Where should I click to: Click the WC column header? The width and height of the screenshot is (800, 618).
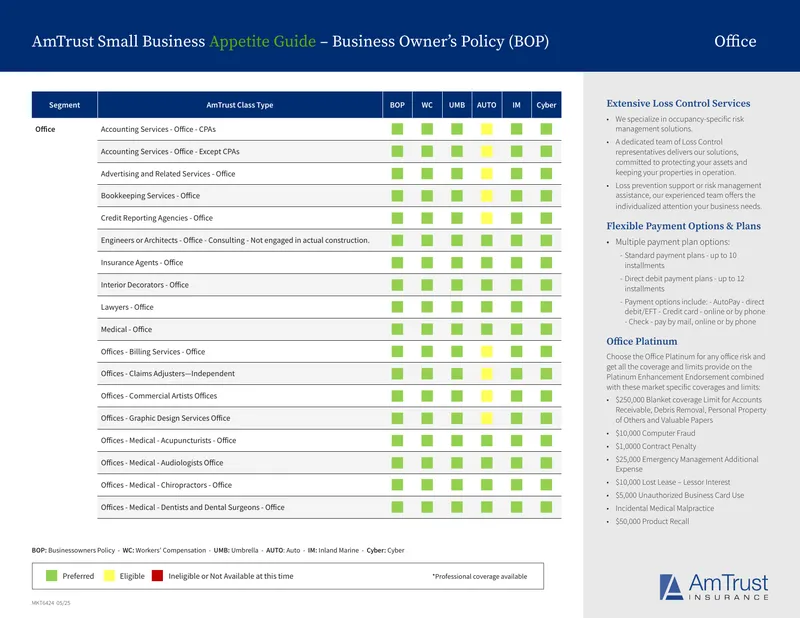point(427,105)
